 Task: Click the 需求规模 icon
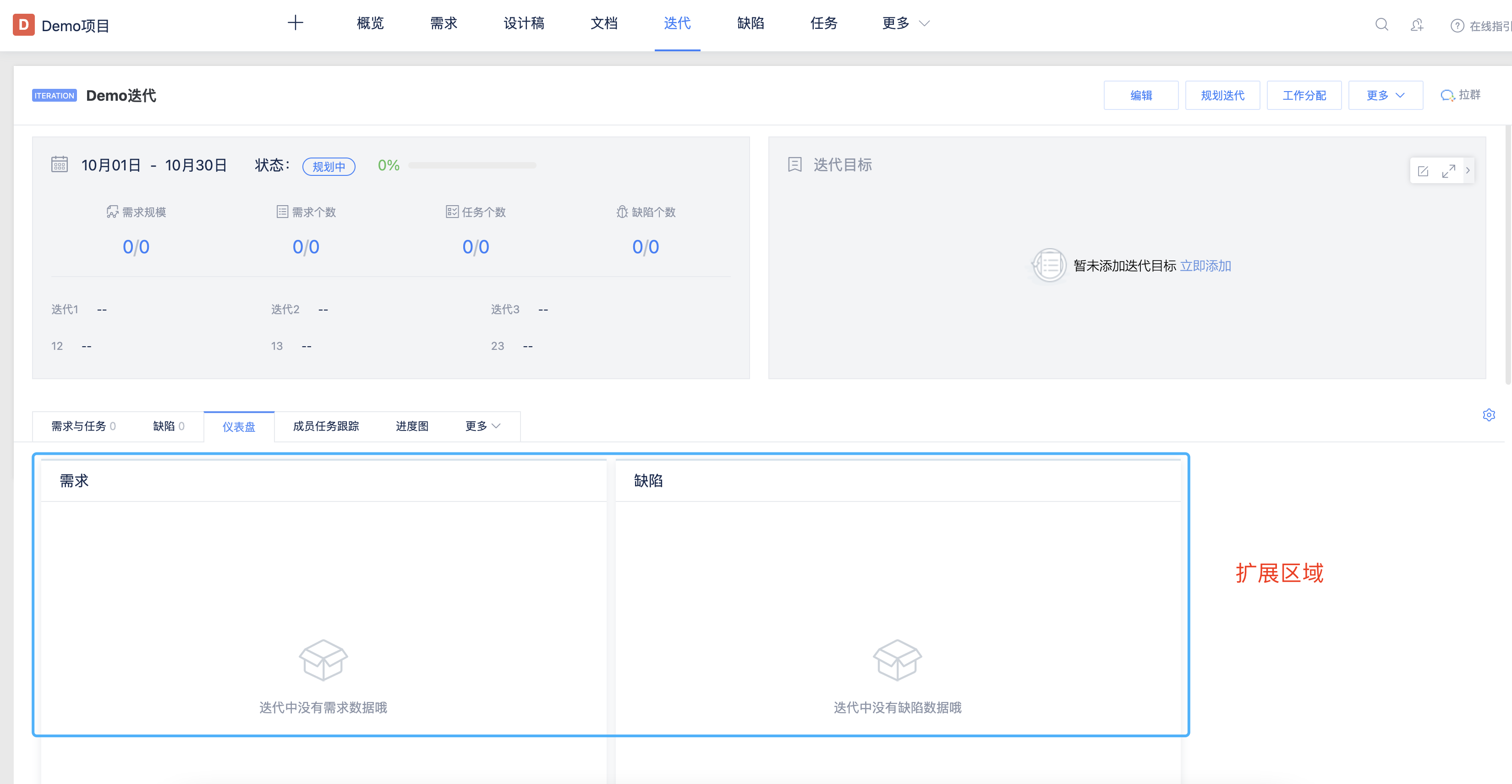(112, 212)
